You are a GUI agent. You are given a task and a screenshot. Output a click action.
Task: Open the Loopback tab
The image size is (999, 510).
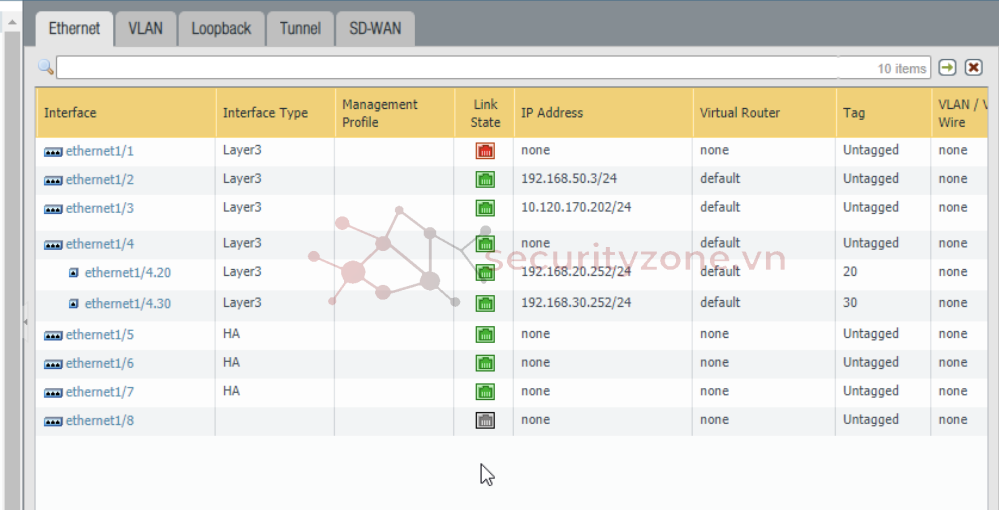221,29
